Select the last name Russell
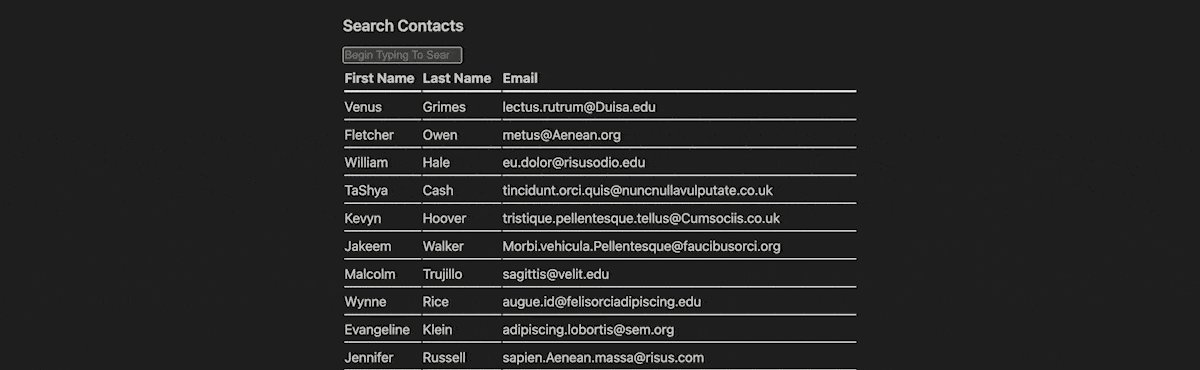This screenshot has height=370, width=1200. coord(444,359)
